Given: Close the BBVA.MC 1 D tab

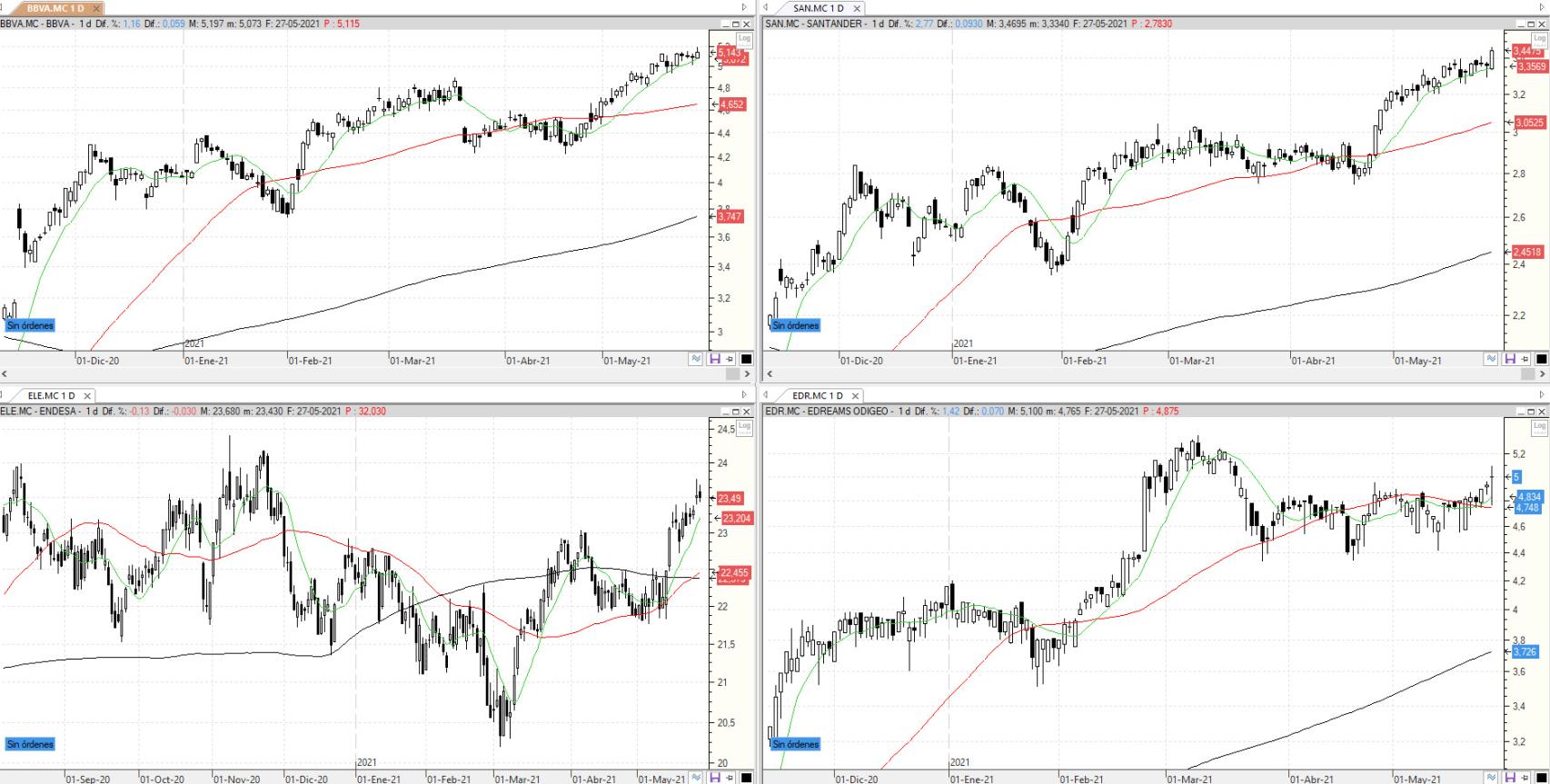Looking at the screenshot, I should coord(96,8).
